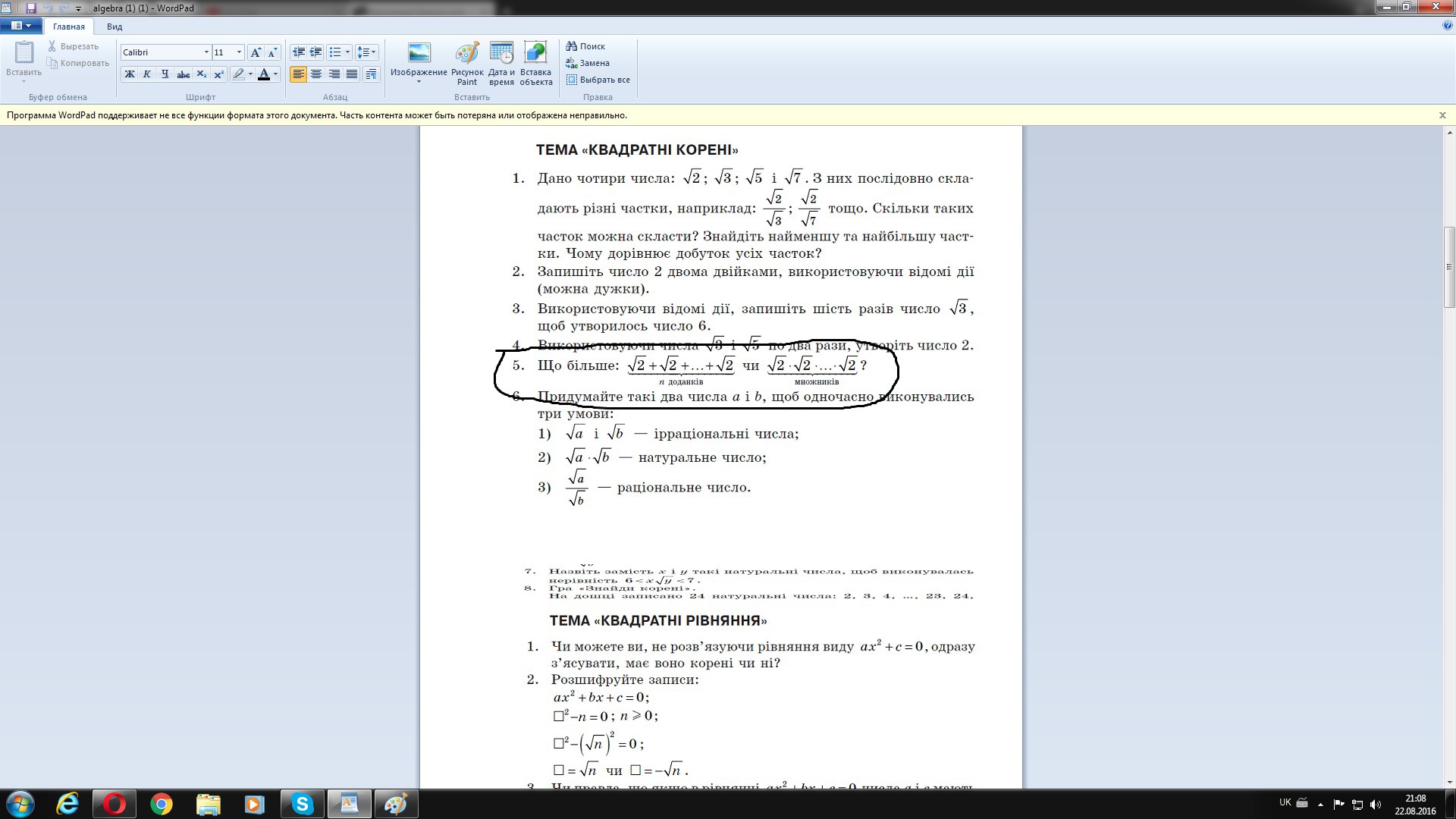The image size is (1456, 819).
Task: Expand the bullet list style dropdown
Action: pos(347,52)
